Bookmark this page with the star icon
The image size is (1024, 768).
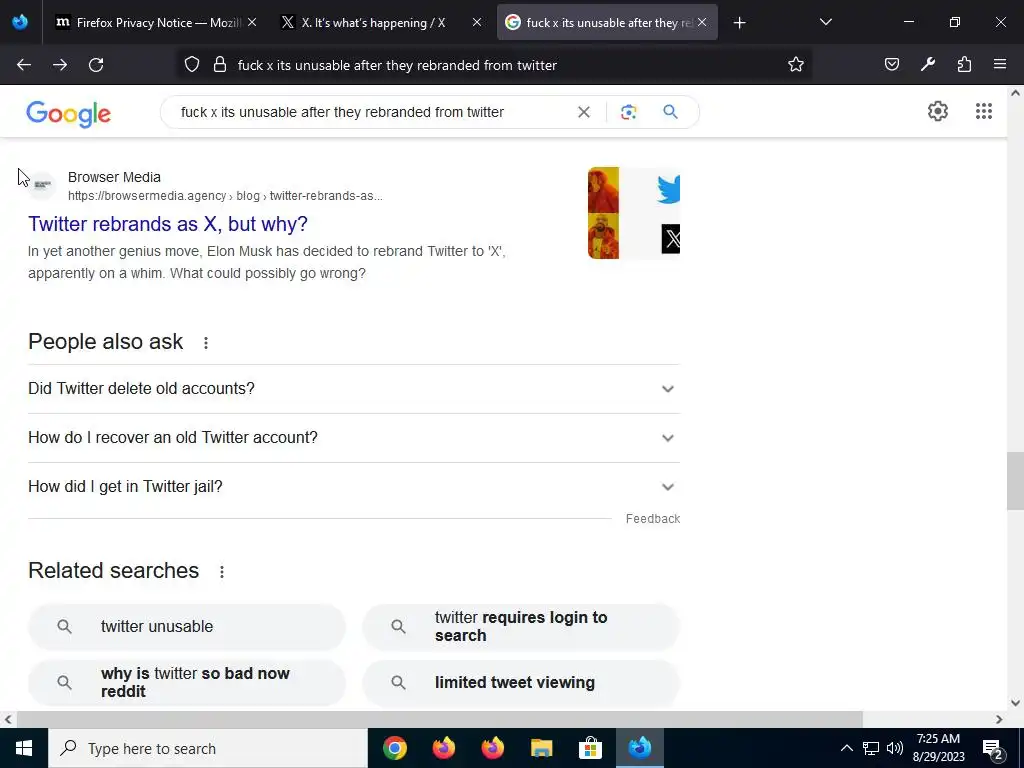pyautogui.click(x=795, y=65)
